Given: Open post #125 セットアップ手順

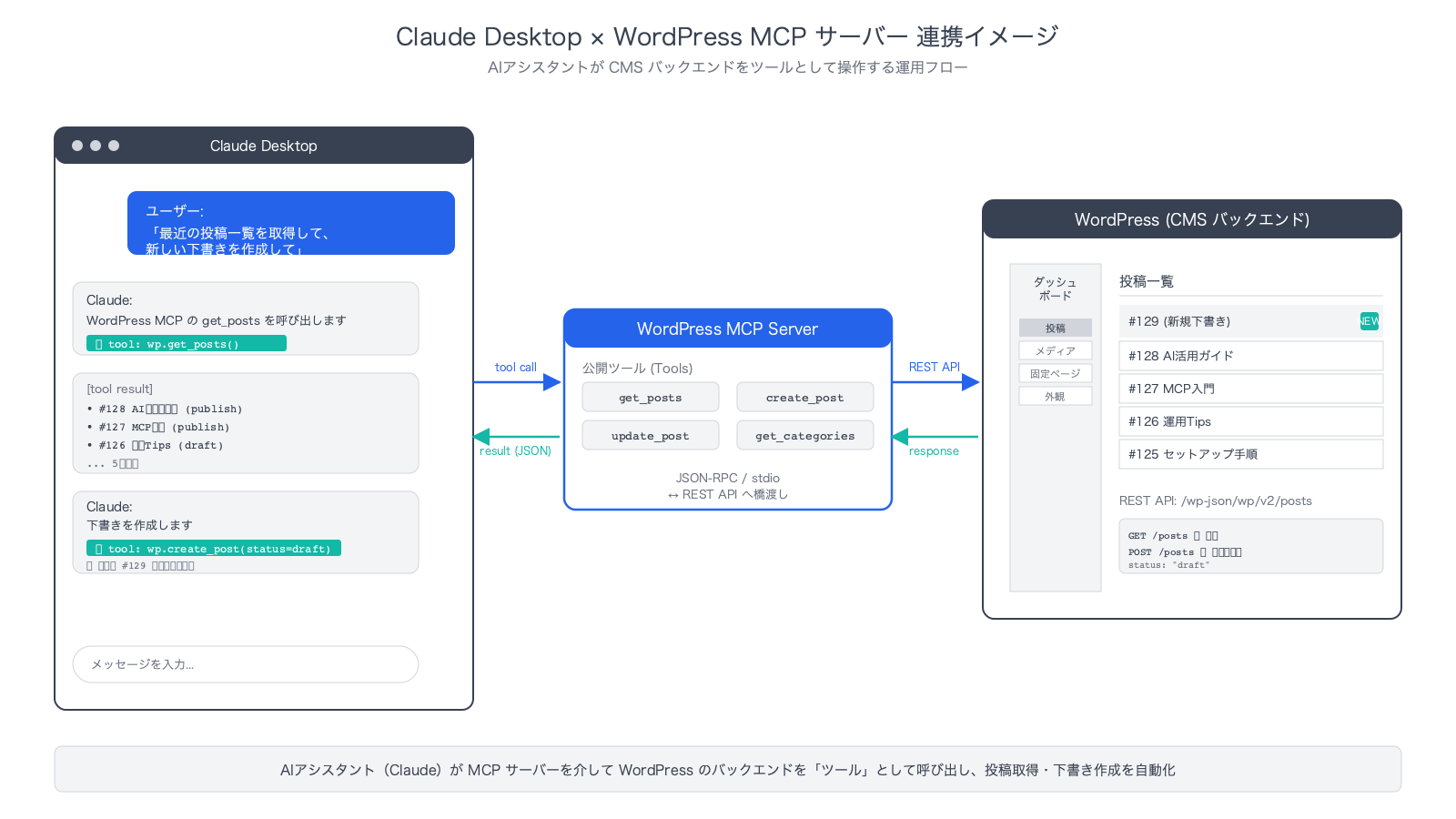Looking at the screenshot, I should [1251, 454].
